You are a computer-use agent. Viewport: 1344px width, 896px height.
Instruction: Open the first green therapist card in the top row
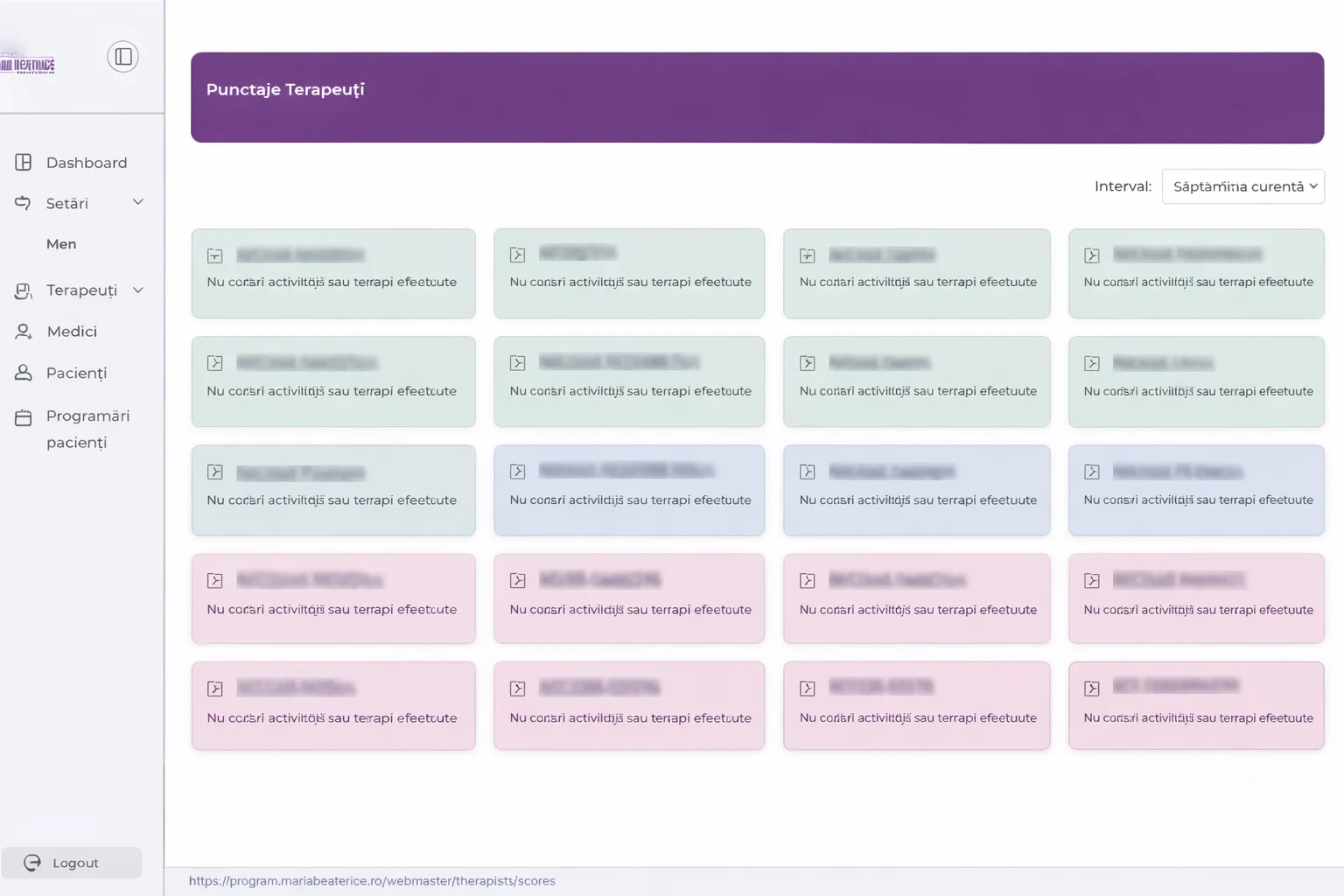pos(333,273)
